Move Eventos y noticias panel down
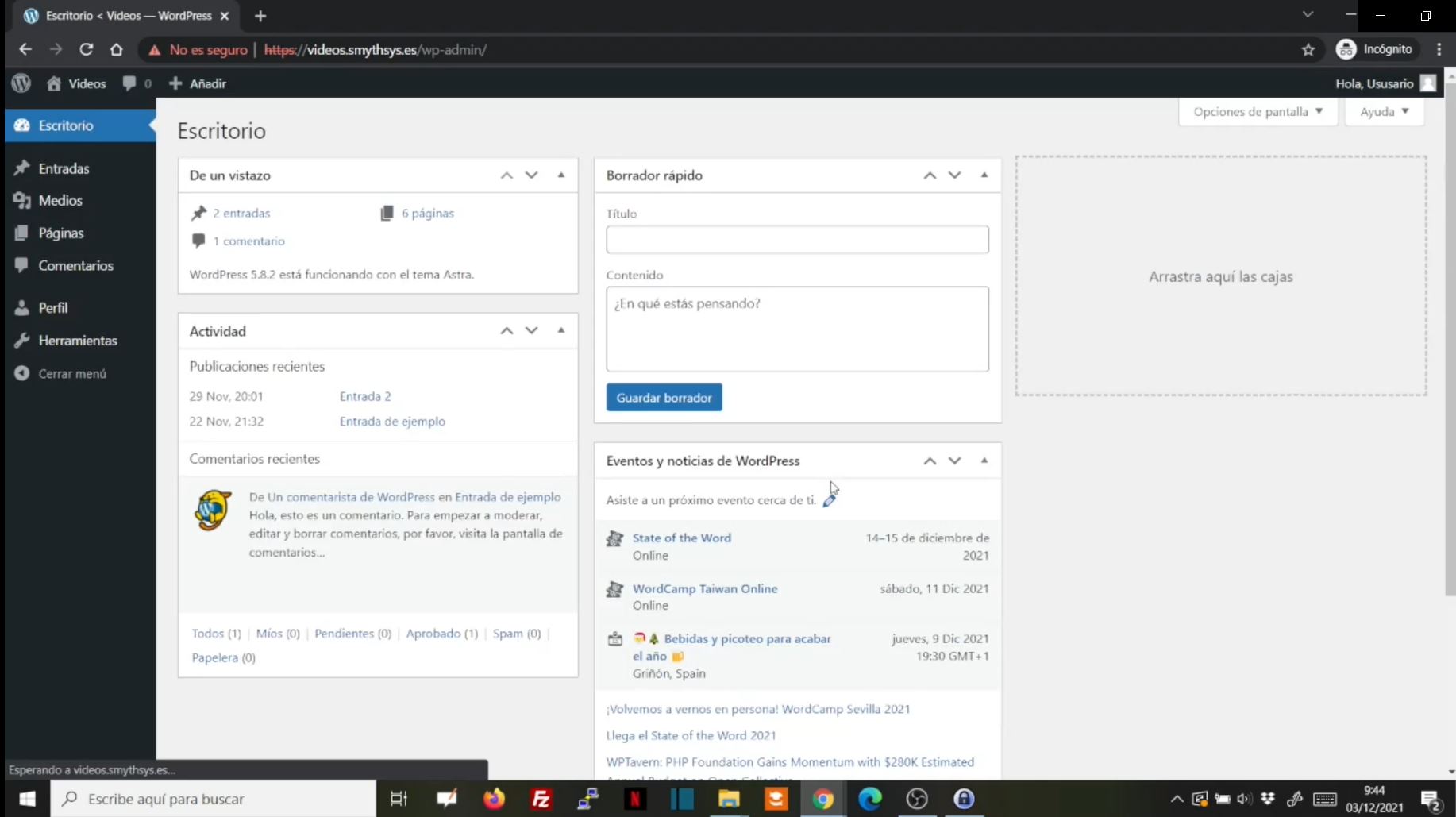 955,461
